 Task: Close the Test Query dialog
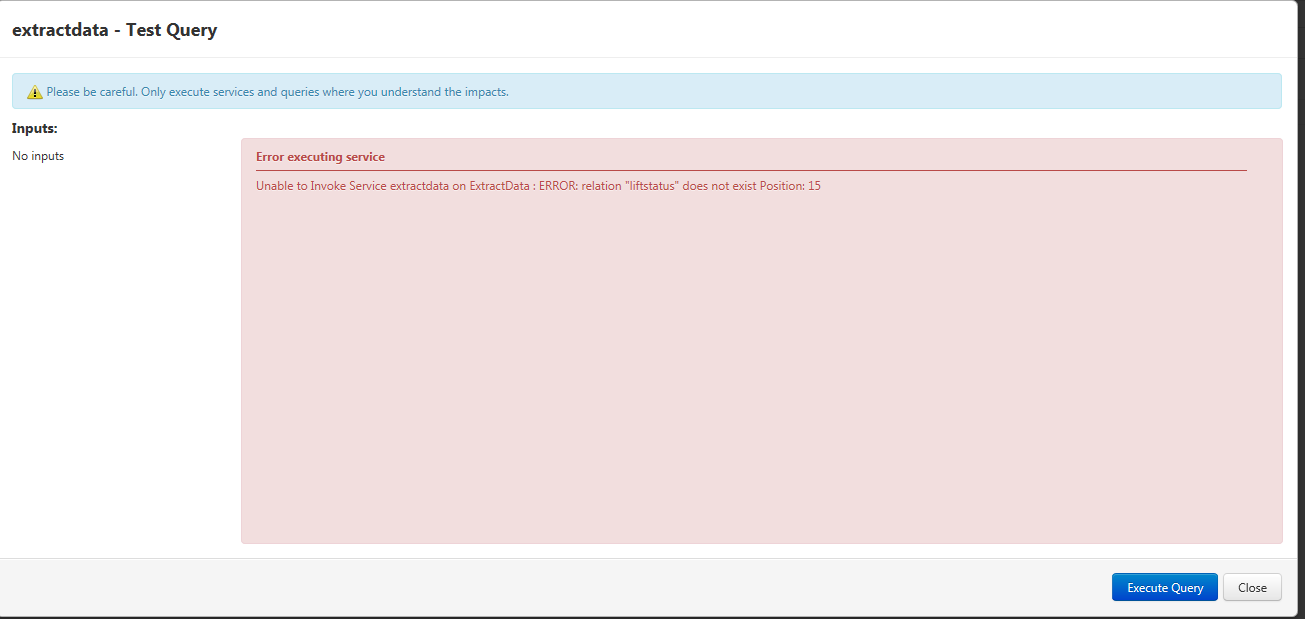[x=1252, y=587]
